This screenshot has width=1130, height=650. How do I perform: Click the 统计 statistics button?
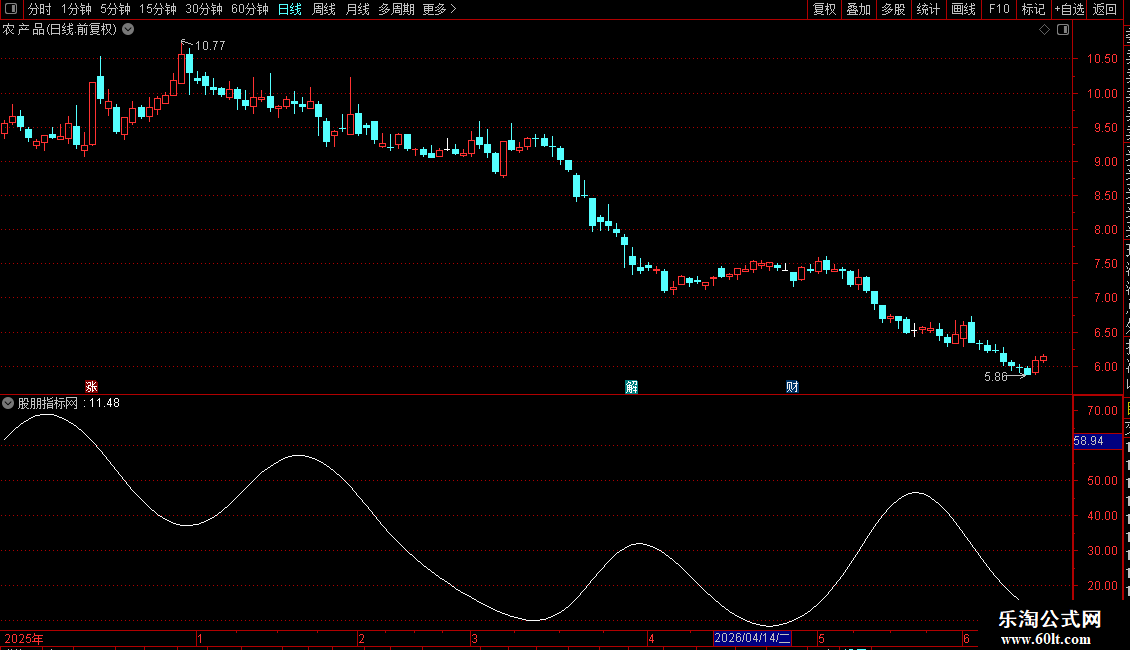click(x=928, y=9)
